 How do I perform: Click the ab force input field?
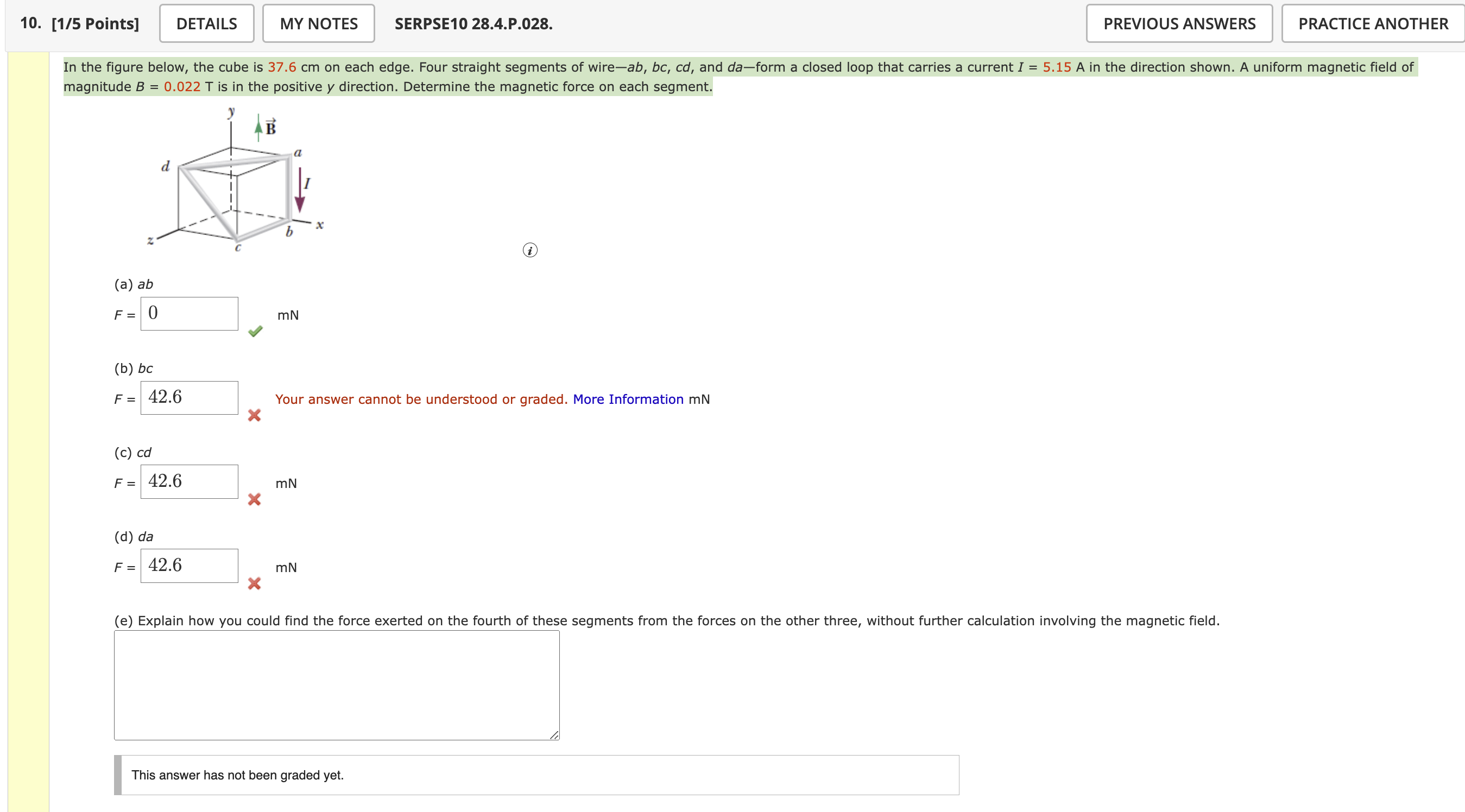click(190, 313)
